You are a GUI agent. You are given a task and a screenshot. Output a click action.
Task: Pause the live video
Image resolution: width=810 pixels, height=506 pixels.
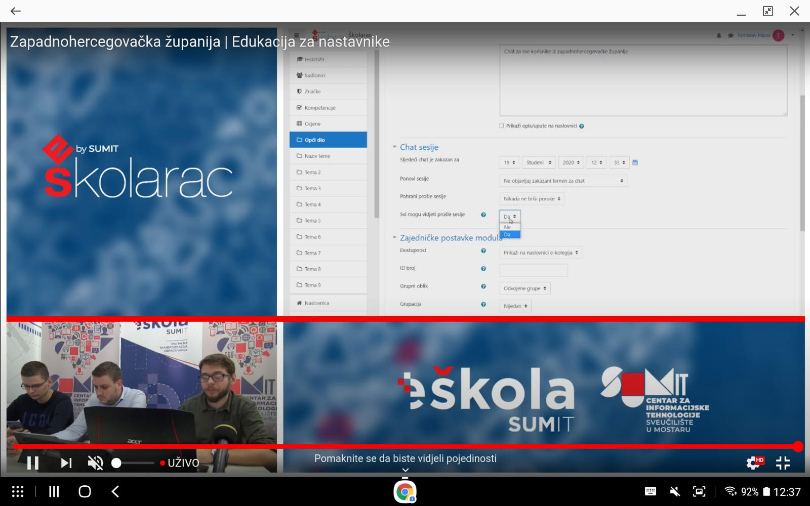click(33, 463)
